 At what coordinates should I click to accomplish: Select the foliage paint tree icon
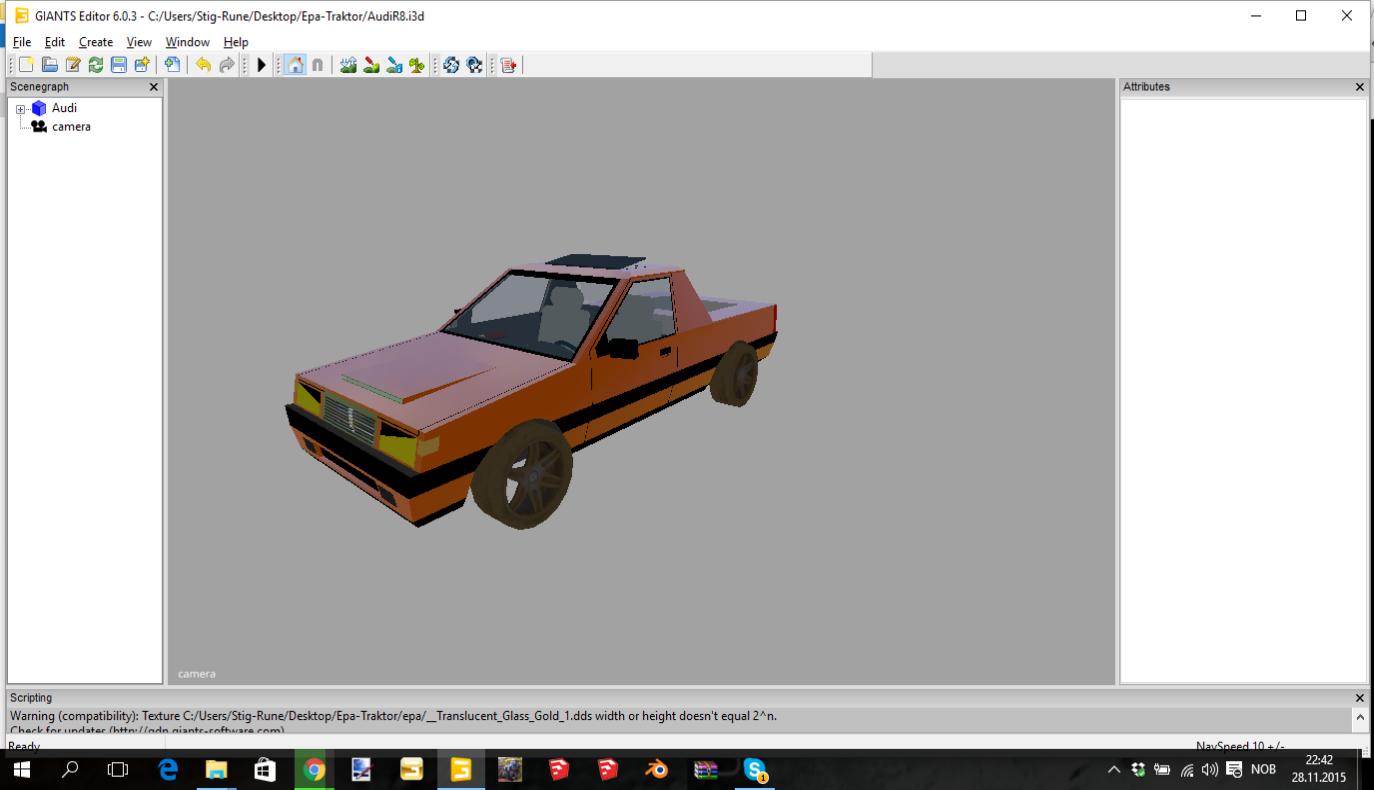tap(417, 65)
